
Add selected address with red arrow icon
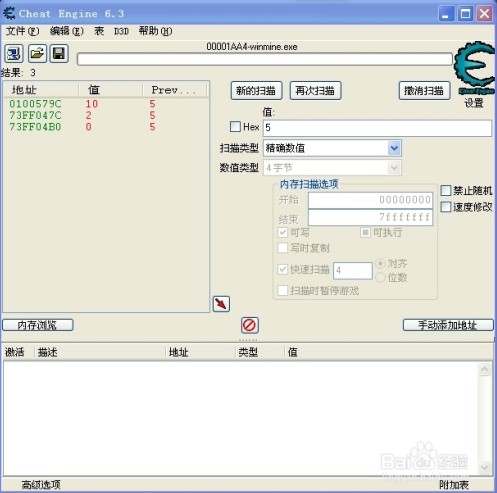(221, 304)
